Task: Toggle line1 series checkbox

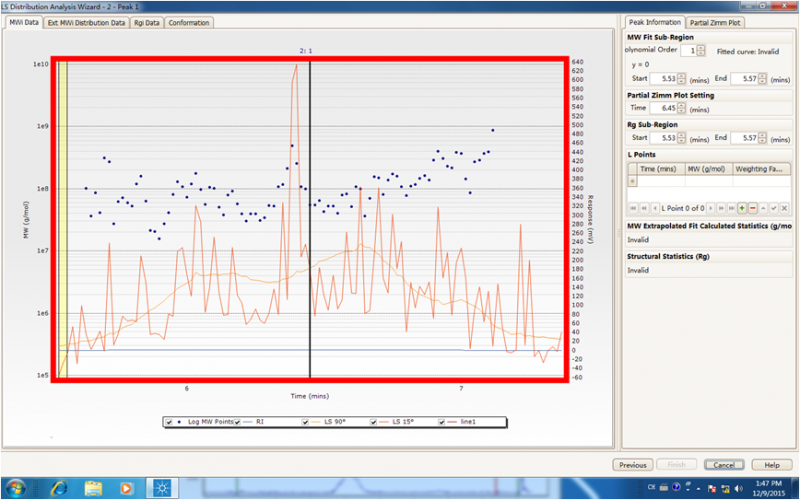Action: (441, 422)
